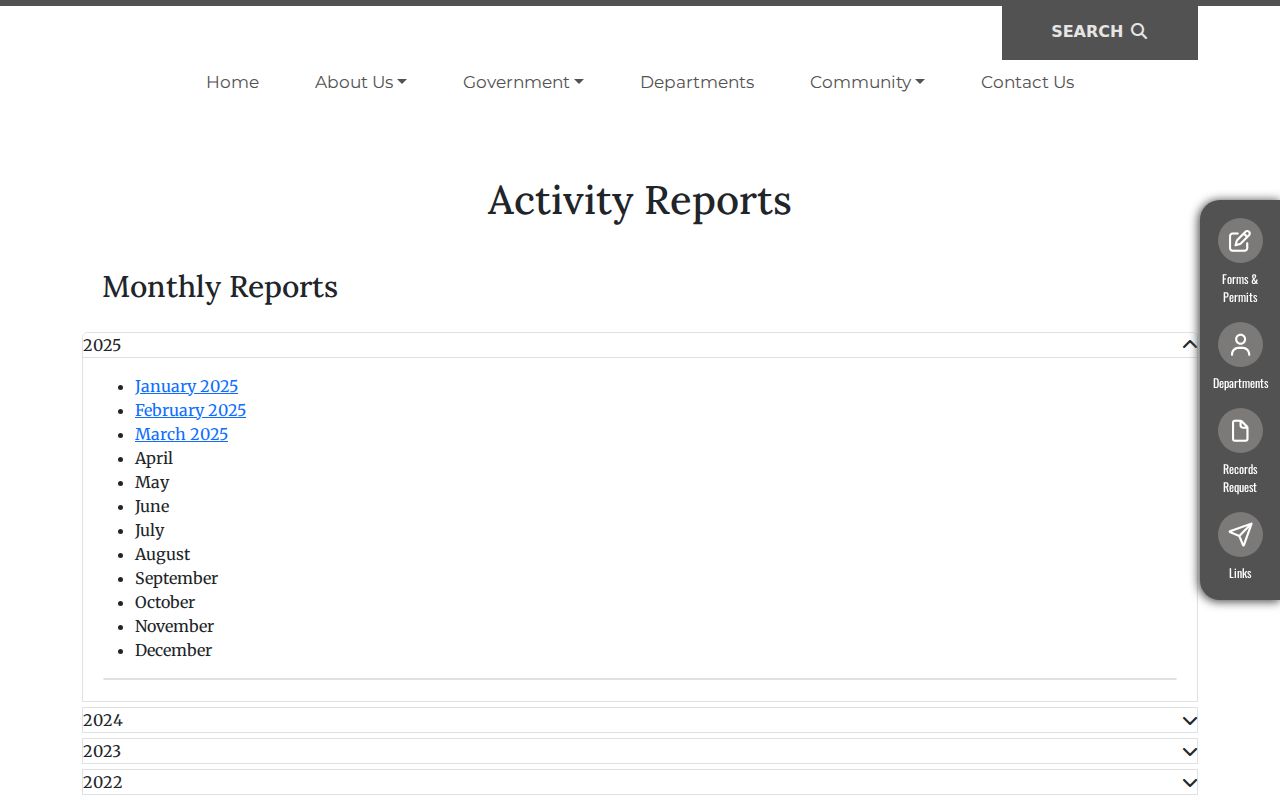Click the December list item

coord(174,650)
